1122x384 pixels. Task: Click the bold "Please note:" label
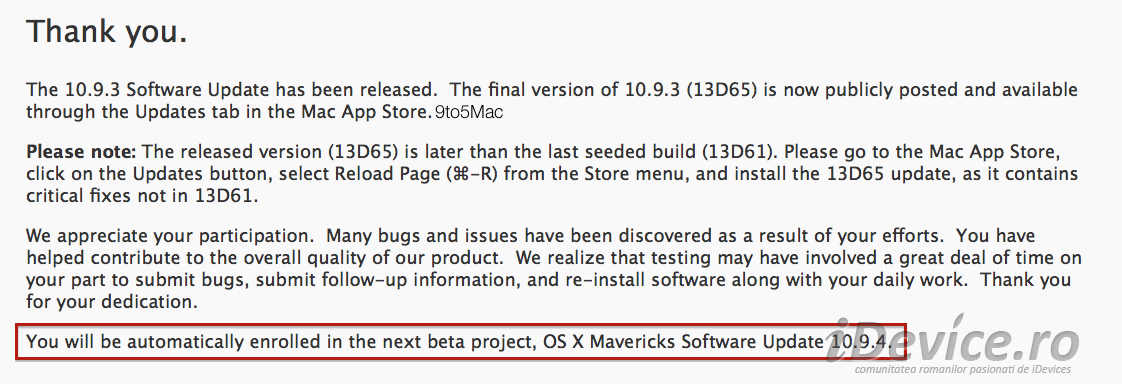coord(81,152)
